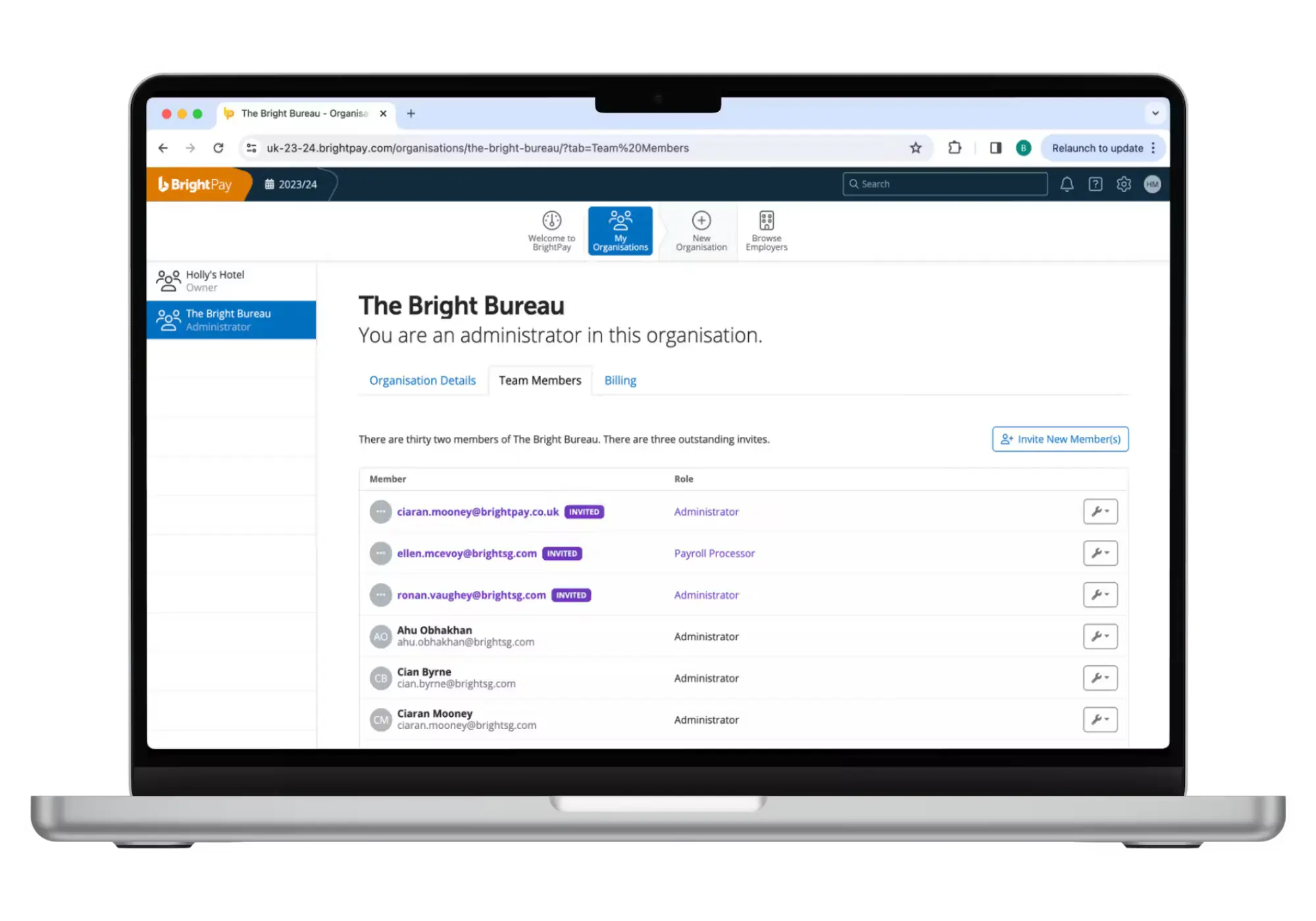
Task: Click INVITED badge next to ellen.mcevoy
Action: pos(562,554)
